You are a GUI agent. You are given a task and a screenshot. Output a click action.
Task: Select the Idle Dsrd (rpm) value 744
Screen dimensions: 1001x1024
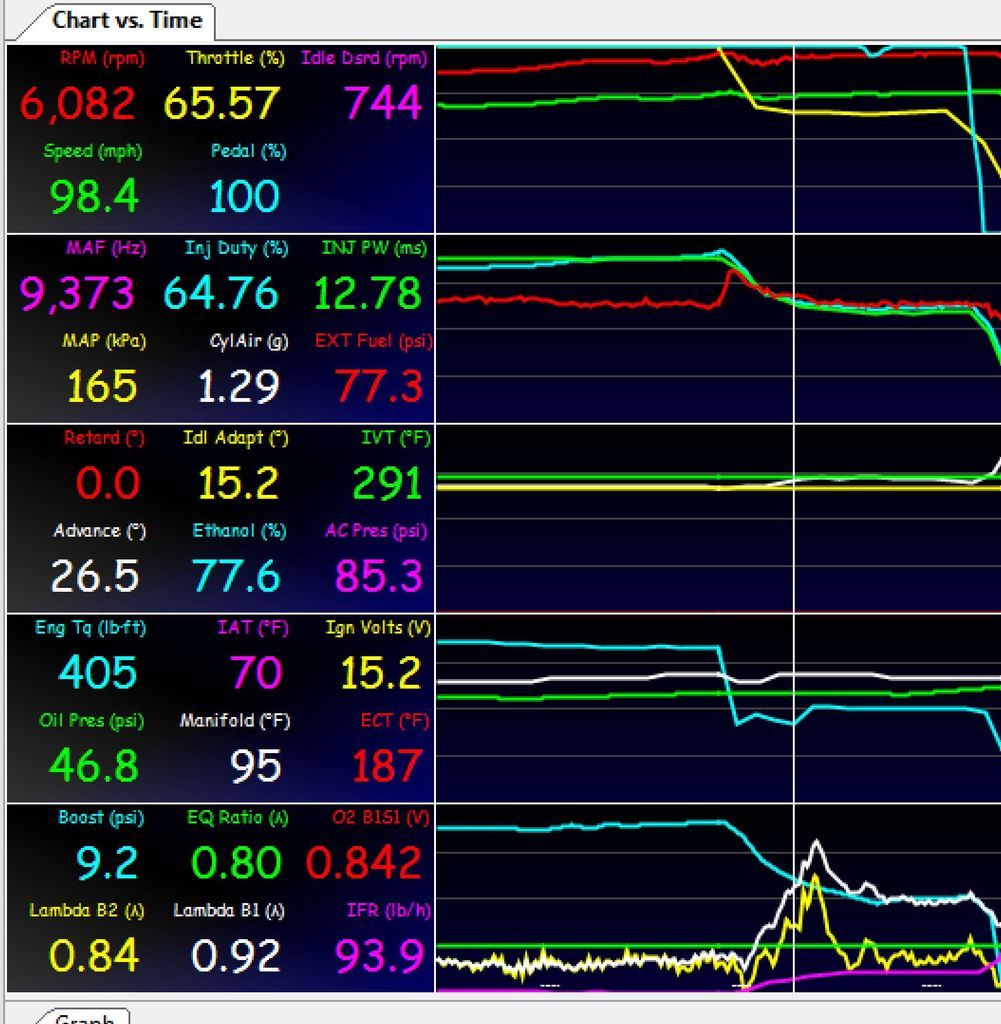(380, 102)
